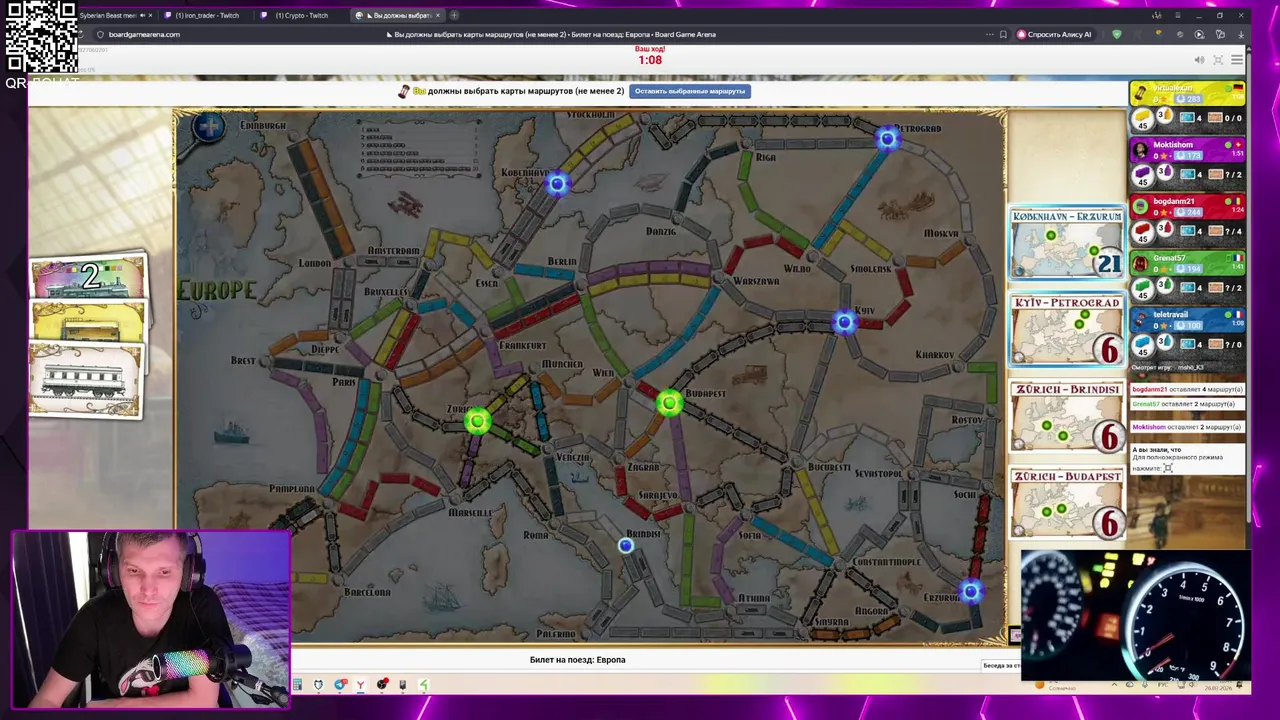This screenshot has height=720, width=1280.
Task: Click teletravail's blue train wagon icon
Action: 1141,344
